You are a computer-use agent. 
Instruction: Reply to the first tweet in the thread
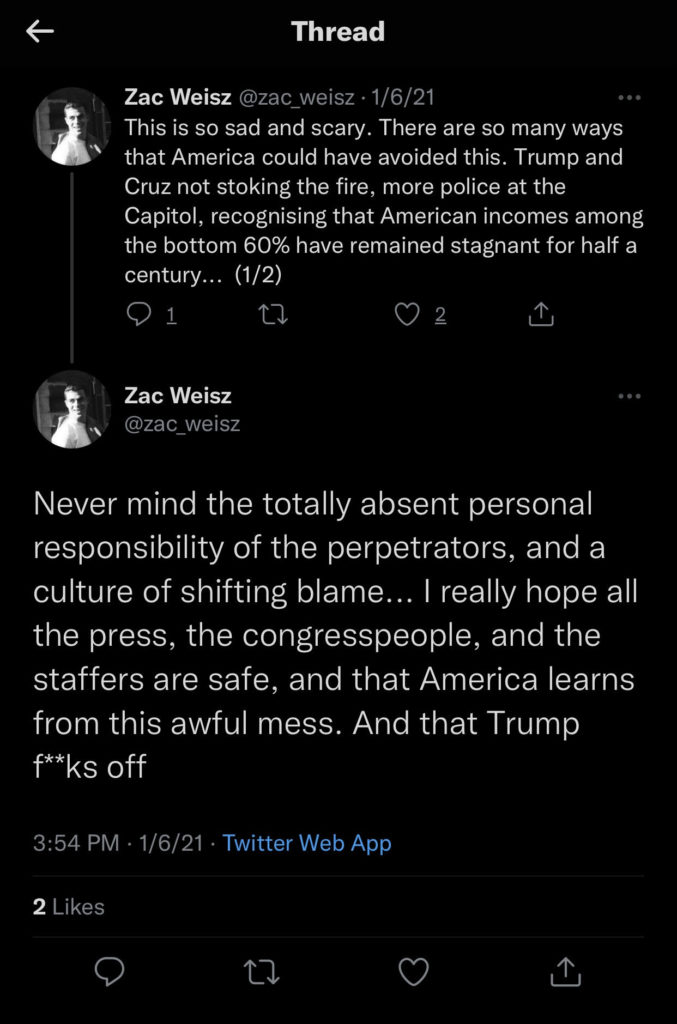coord(139,315)
